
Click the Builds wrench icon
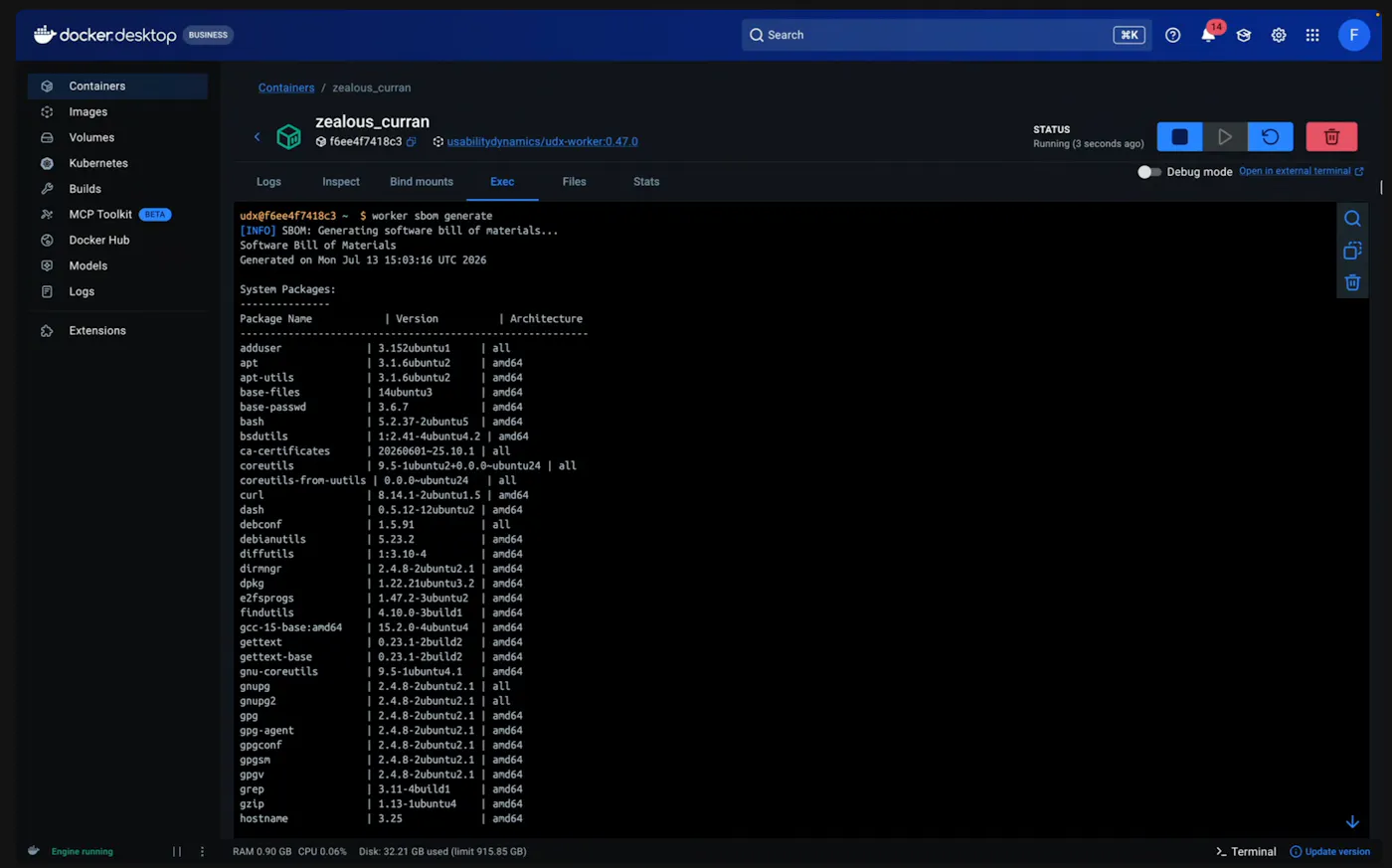(x=47, y=189)
